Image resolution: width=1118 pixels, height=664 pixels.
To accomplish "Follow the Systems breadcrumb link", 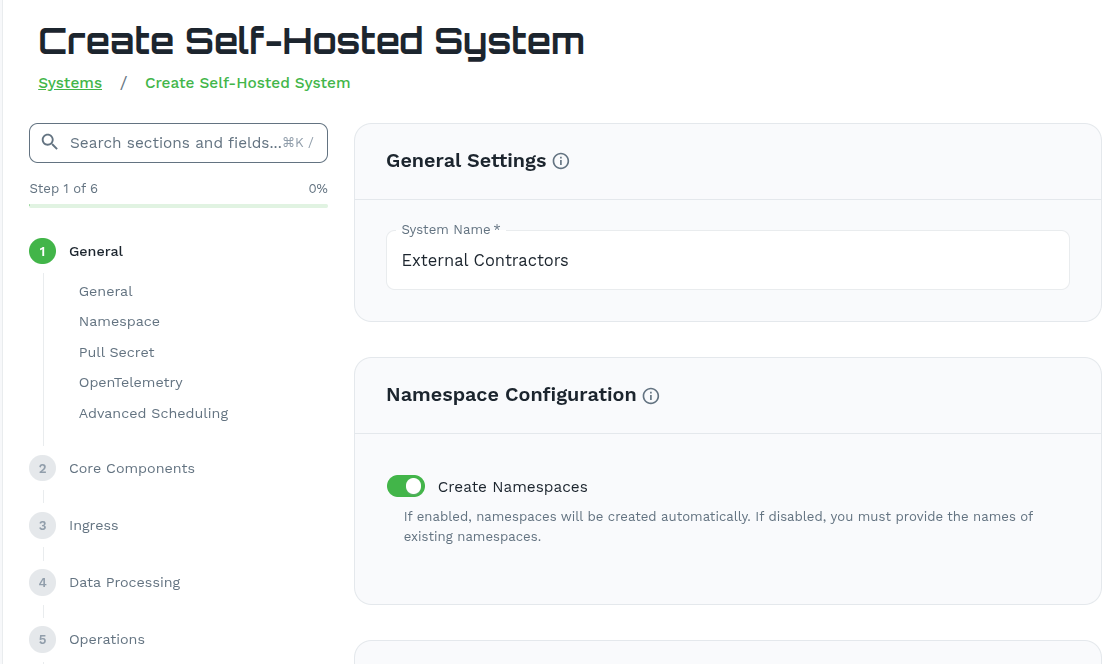I will (70, 83).
